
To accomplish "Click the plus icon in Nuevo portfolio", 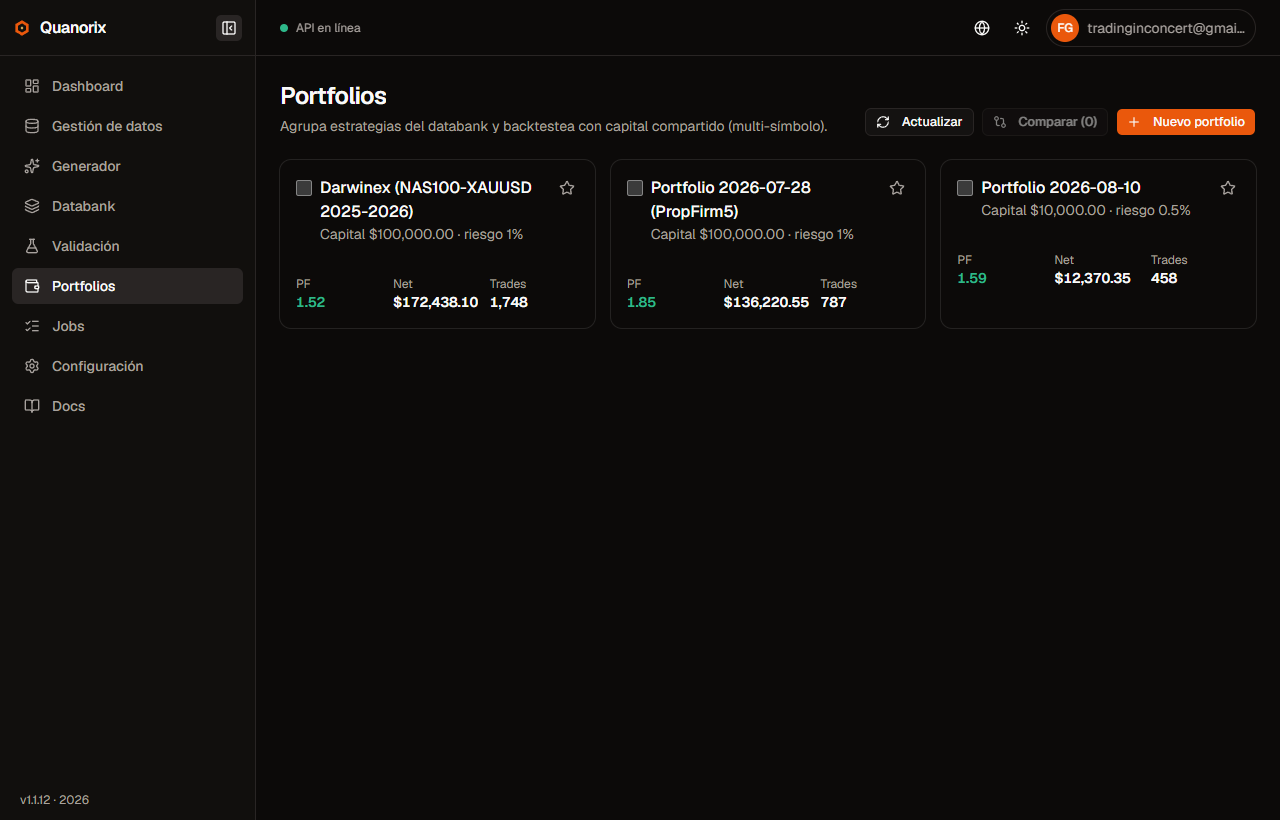I will (1134, 122).
